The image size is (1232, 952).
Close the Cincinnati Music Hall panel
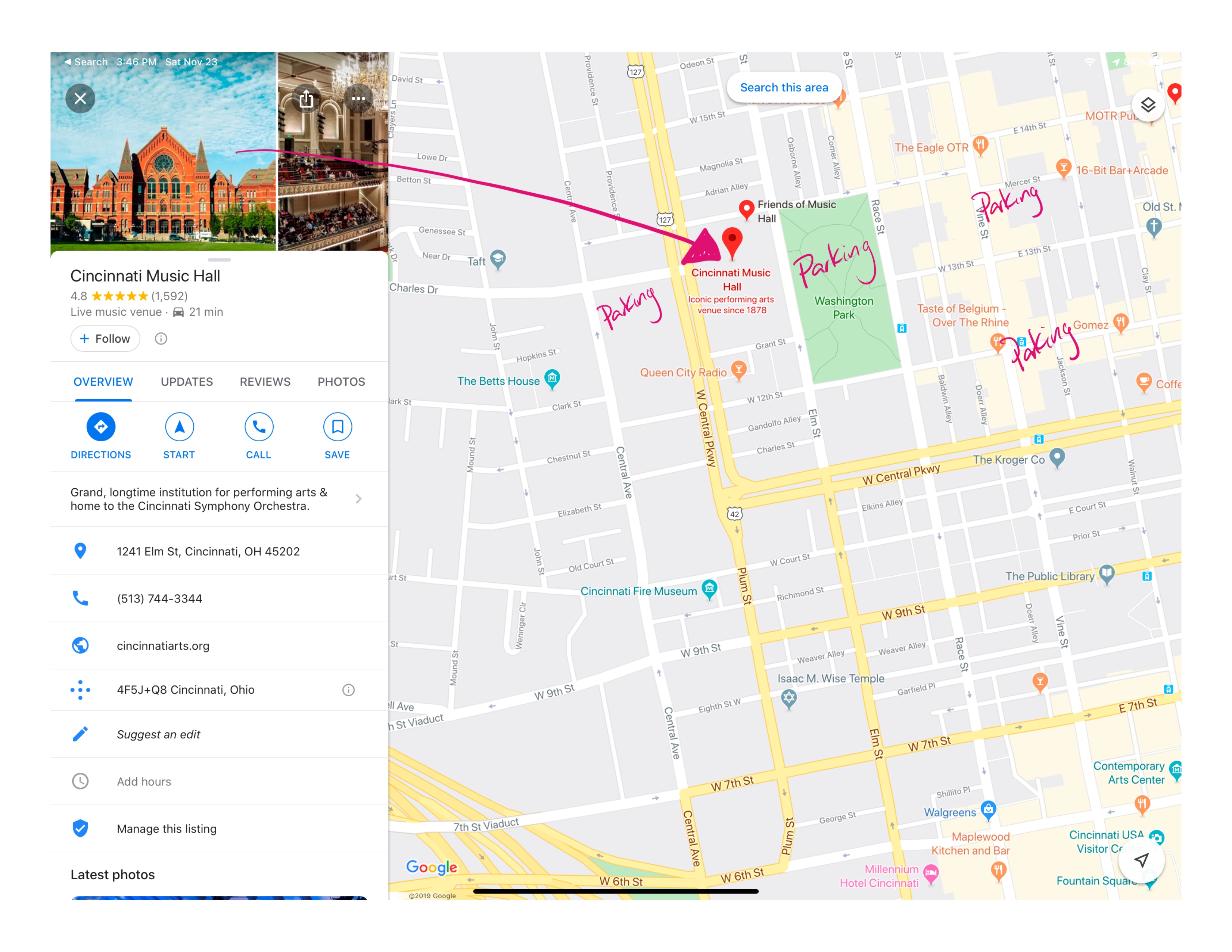click(80, 99)
